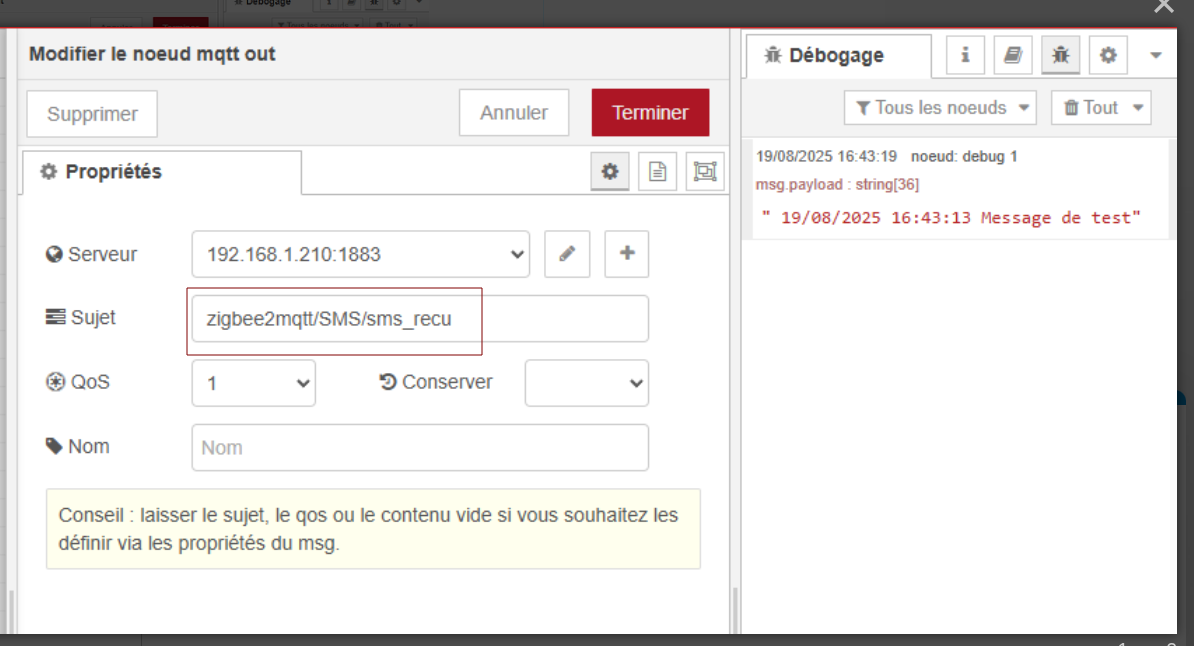Switch to the Propriétés tab
This screenshot has width=1194, height=646.
(161, 172)
